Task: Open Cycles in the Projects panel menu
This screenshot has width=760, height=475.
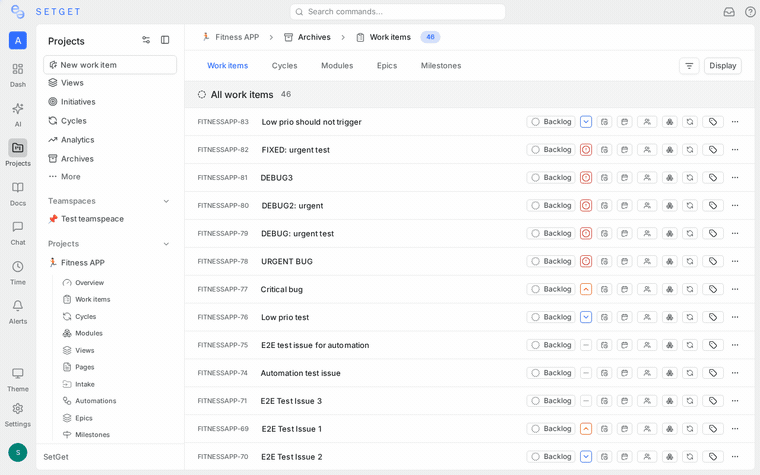Action: [67, 121]
